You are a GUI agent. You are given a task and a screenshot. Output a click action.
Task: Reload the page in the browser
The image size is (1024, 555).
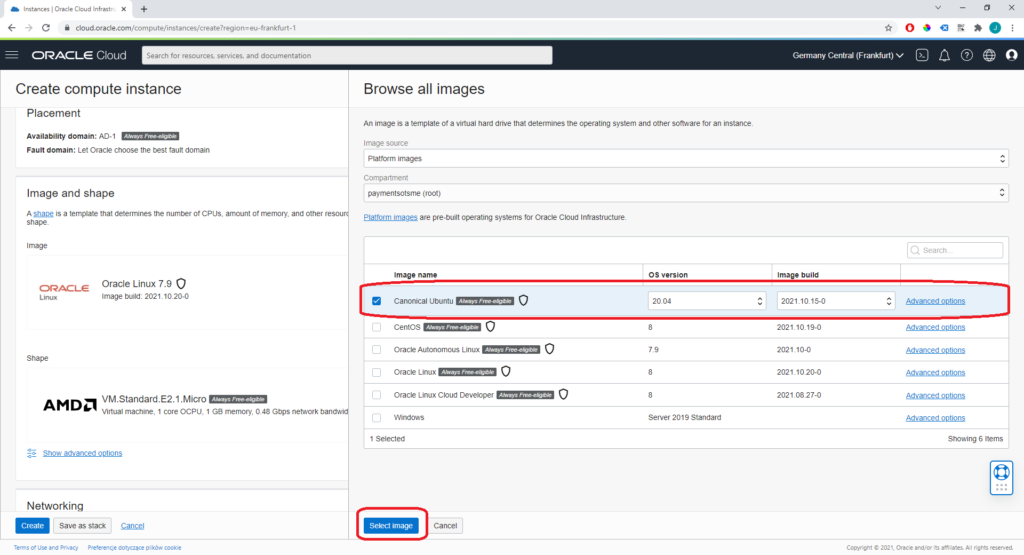[x=46, y=27]
